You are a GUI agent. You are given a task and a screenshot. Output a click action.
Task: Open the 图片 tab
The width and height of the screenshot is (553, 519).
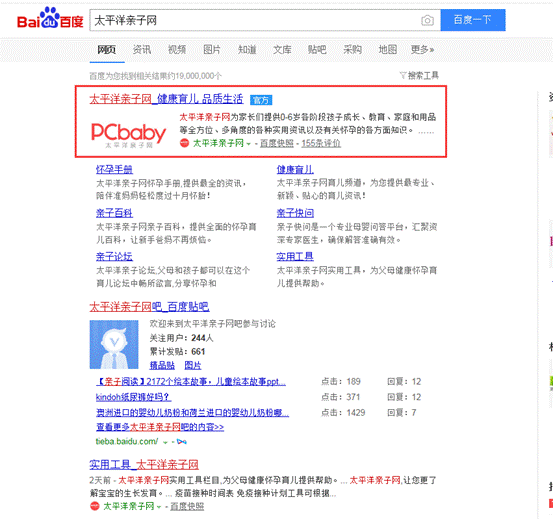(212, 50)
